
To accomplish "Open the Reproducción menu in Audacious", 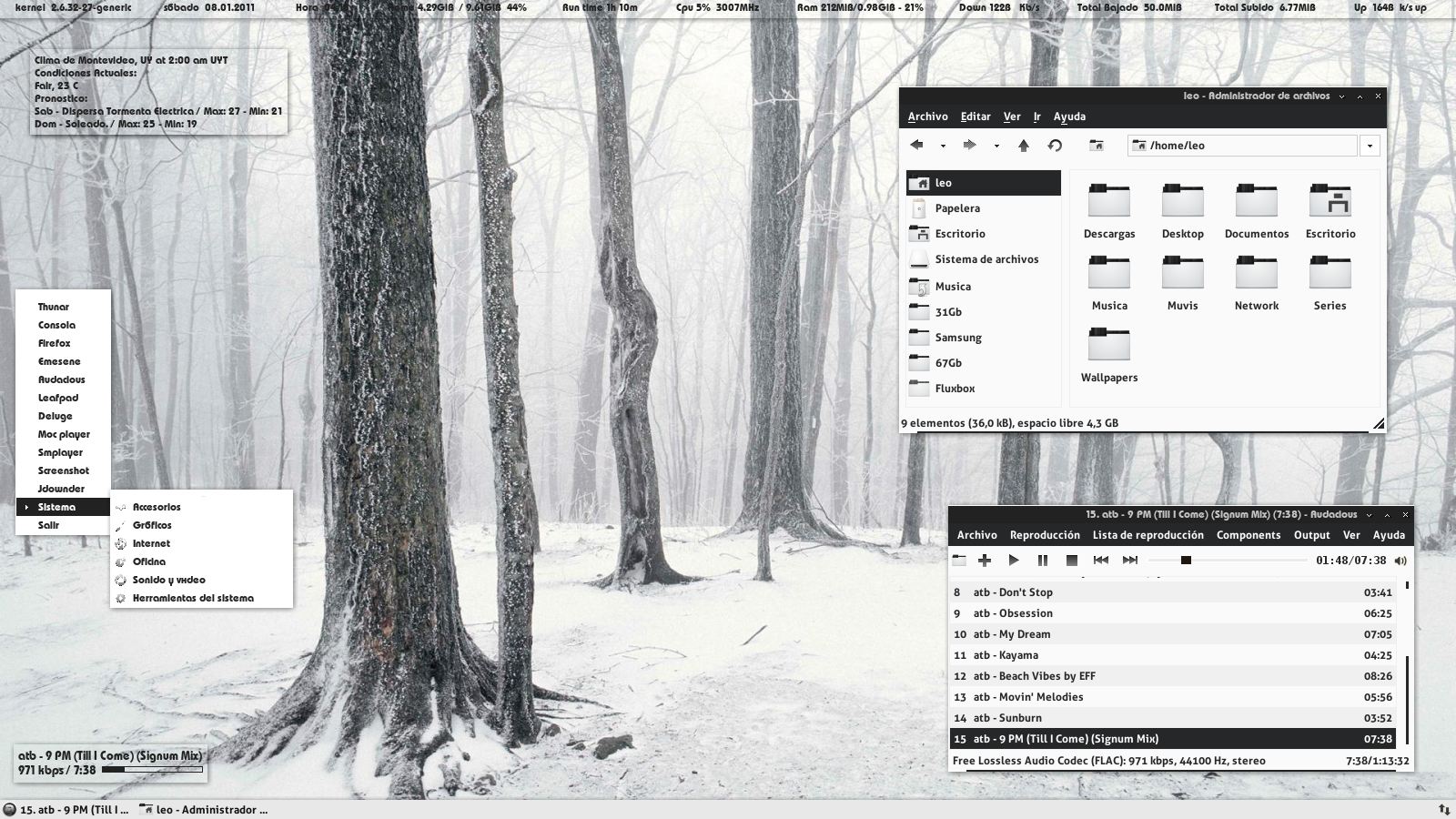I will point(1045,535).
